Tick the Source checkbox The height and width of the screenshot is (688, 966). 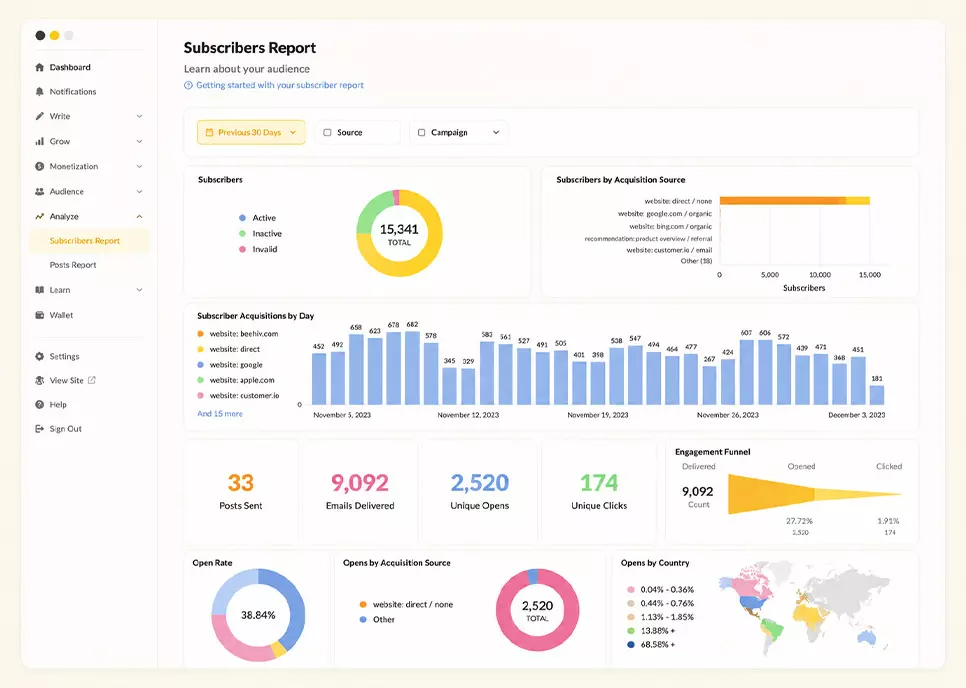328,132
